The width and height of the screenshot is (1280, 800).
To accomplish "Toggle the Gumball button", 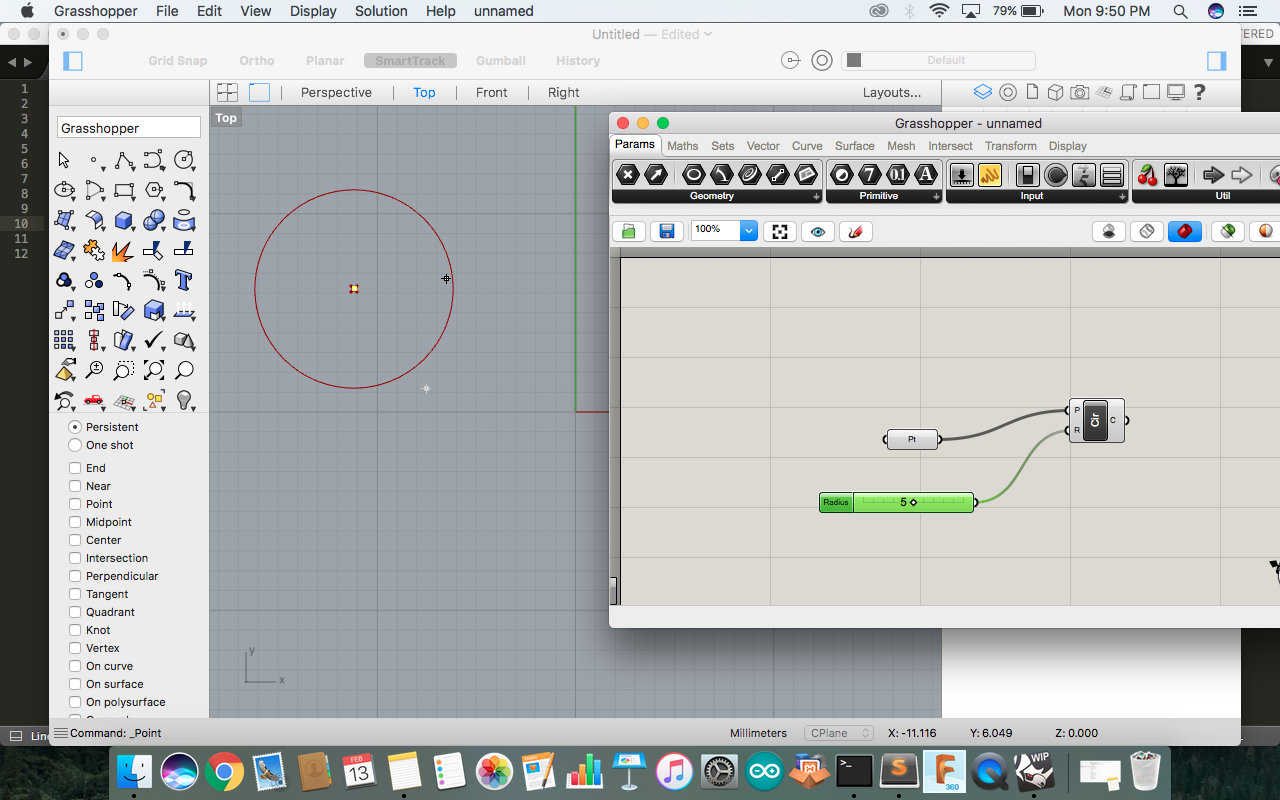I will (501, 61).
